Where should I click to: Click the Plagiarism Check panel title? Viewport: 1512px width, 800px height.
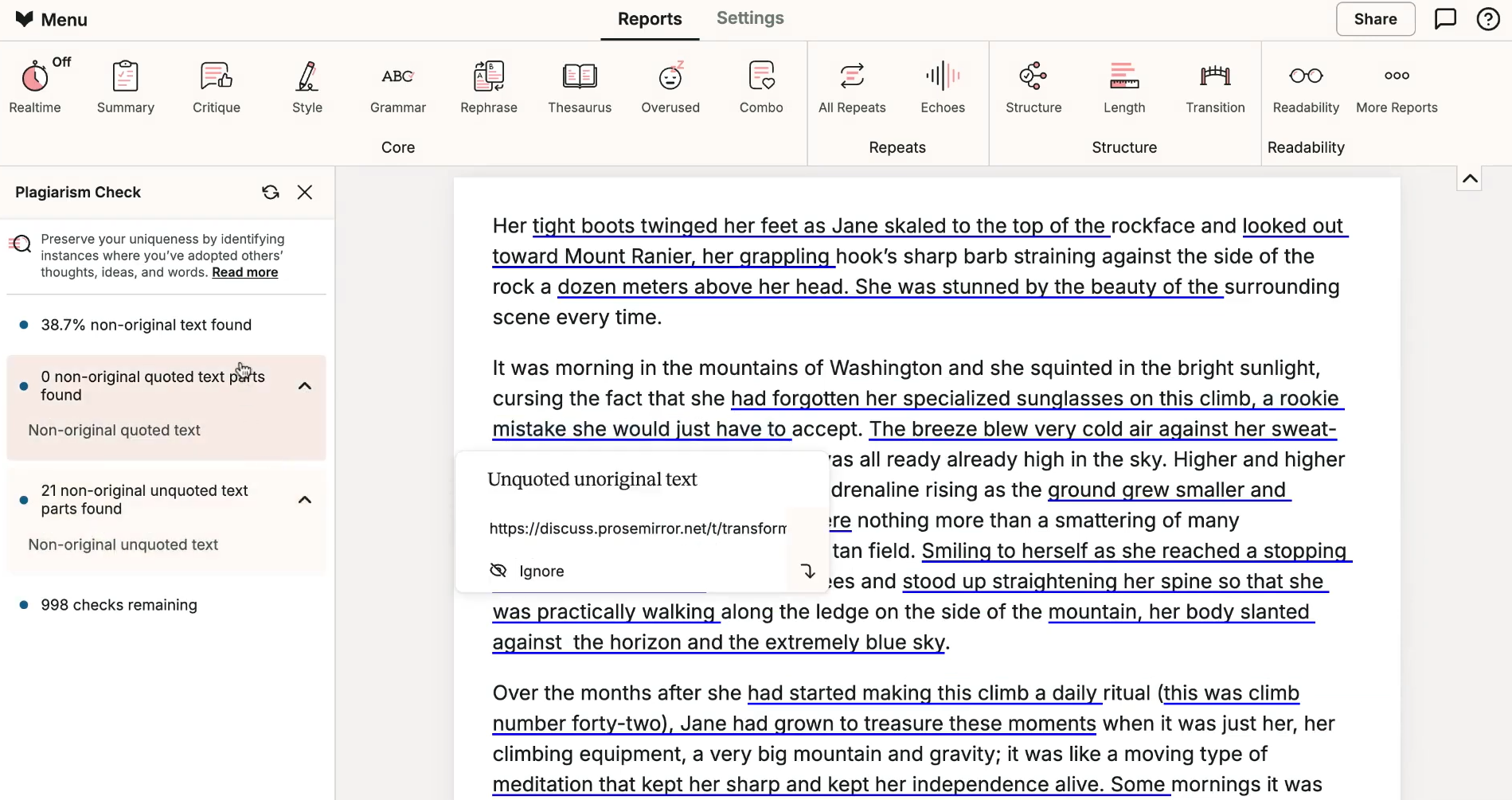coord(78,192)
